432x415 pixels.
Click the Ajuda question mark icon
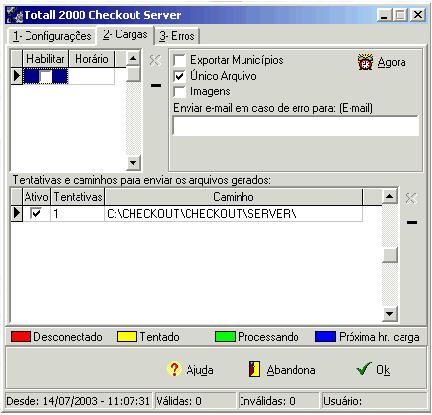click(174, 369)
